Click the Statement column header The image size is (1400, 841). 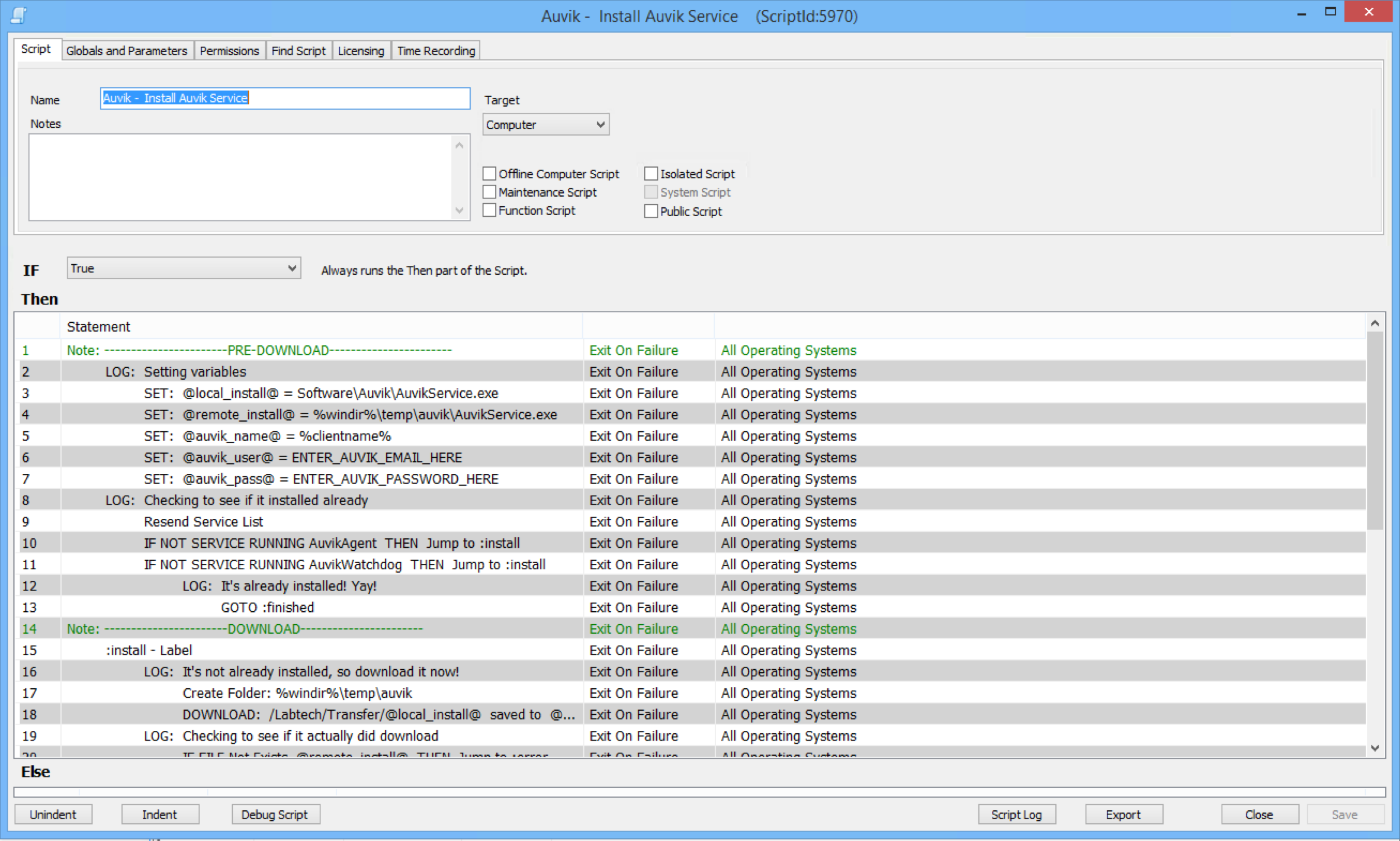pyautogui.click(x=321, y=326)
